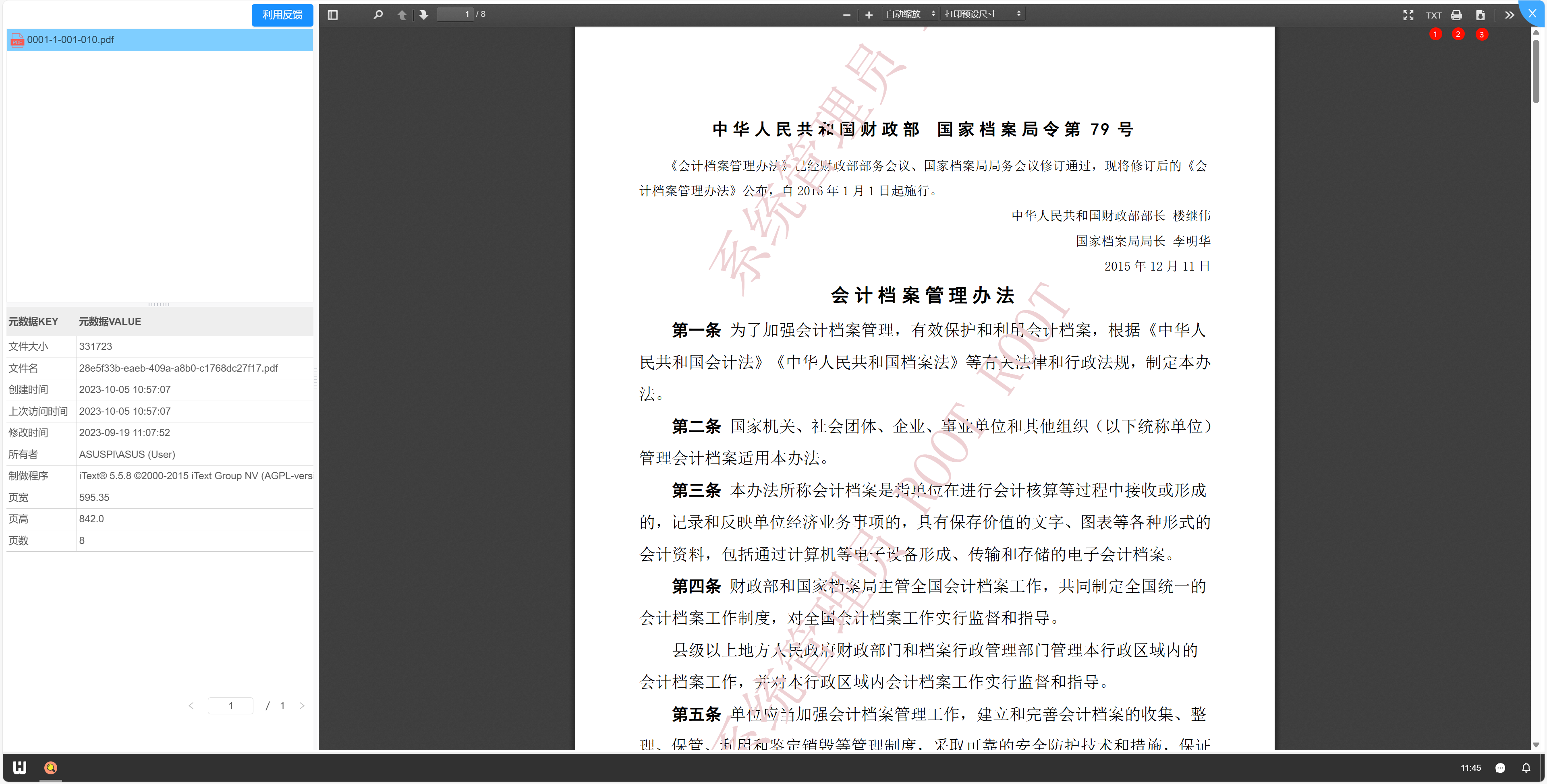
Task: Open the 打印预设尺寸 dropdown
Action: [x=982, y=14]
